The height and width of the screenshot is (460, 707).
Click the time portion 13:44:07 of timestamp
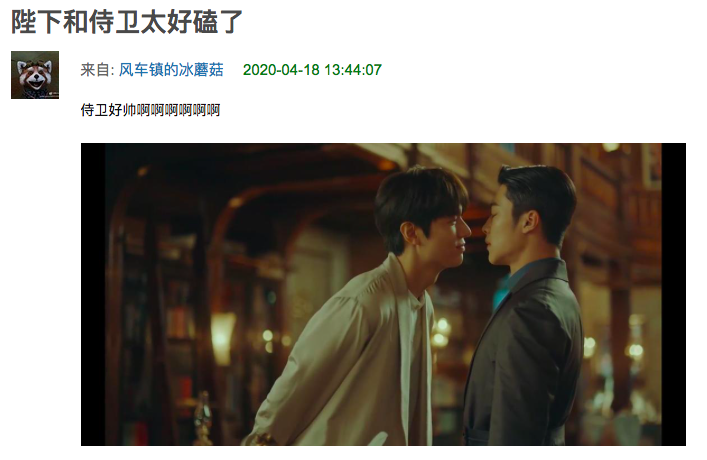353,70
